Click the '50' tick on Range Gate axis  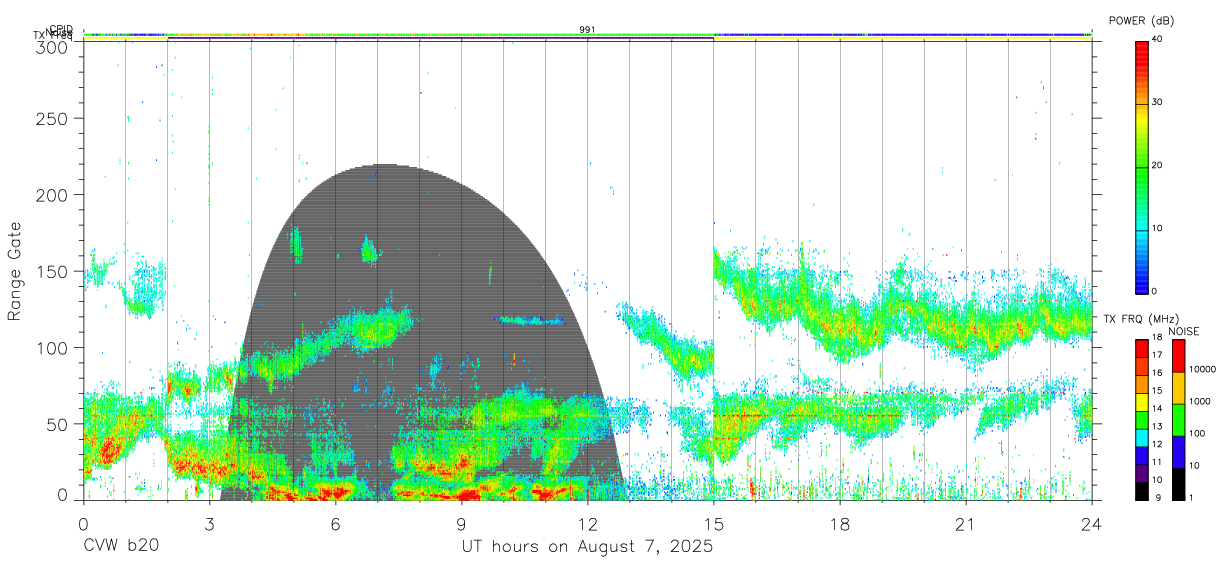click(x=58, y=425)
